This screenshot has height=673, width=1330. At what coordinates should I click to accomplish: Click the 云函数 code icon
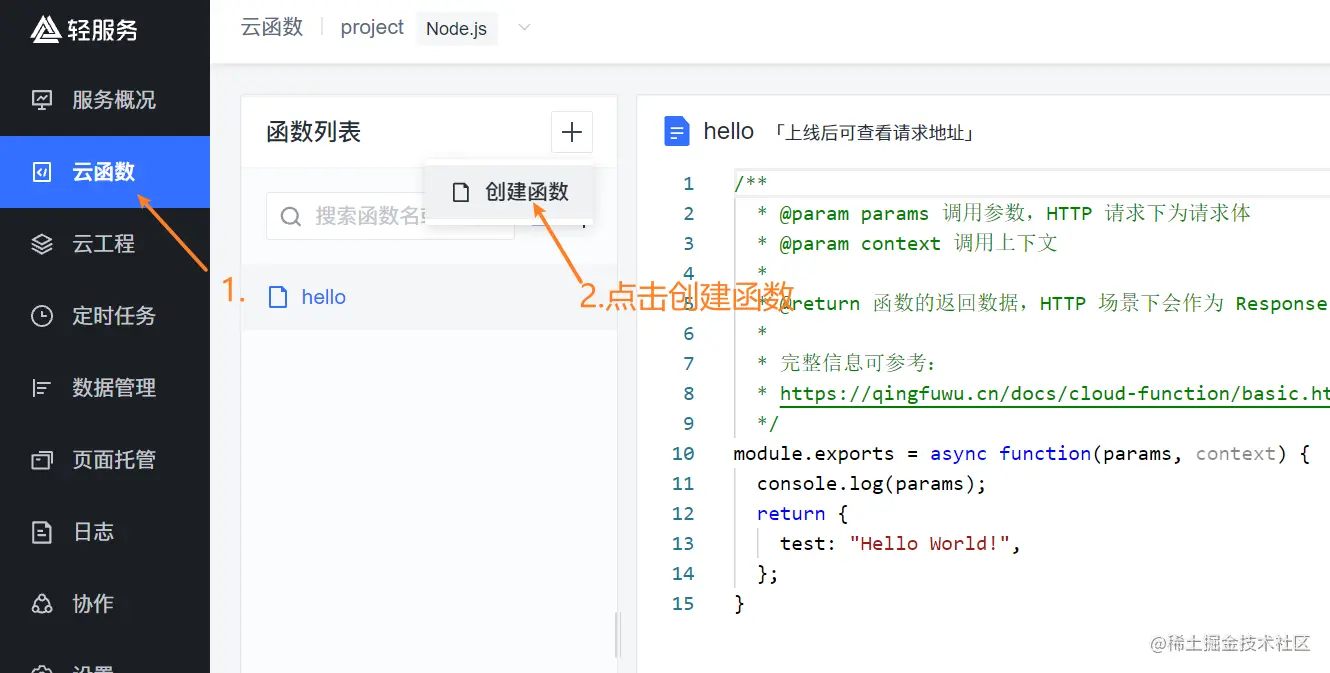tap(42, 172)
